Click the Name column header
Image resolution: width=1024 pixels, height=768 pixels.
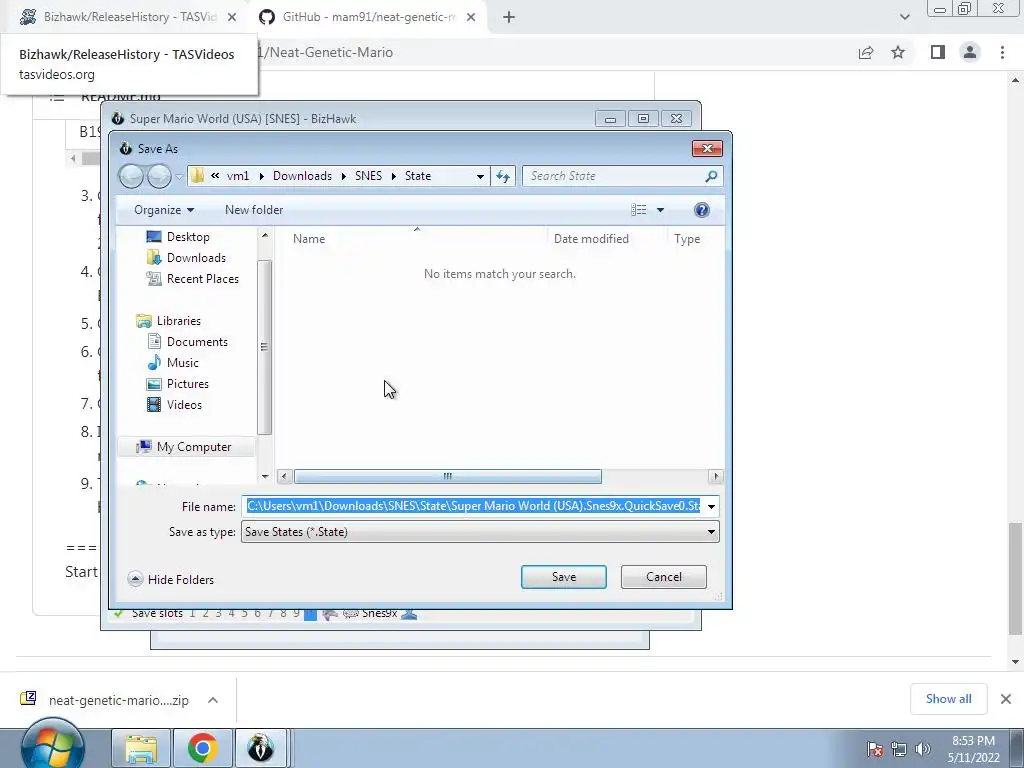point(309,239)
